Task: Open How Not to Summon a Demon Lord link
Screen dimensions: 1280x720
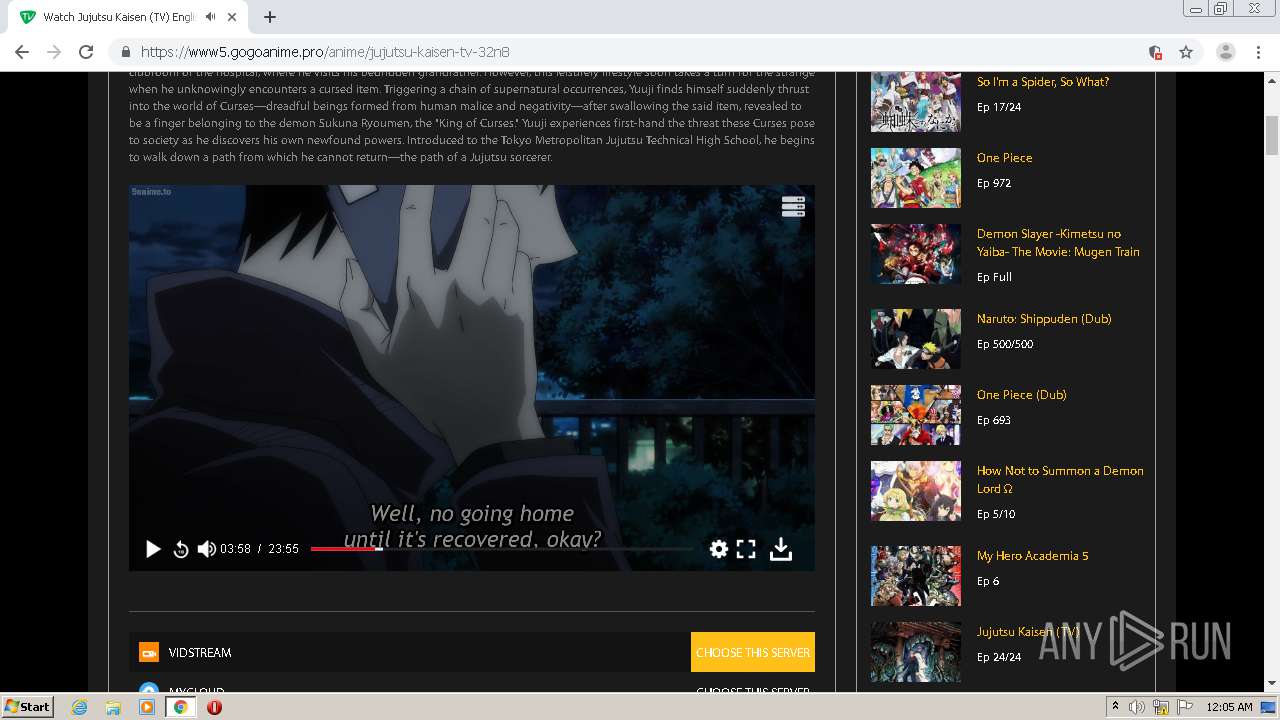Action: tap(1060, 480)
